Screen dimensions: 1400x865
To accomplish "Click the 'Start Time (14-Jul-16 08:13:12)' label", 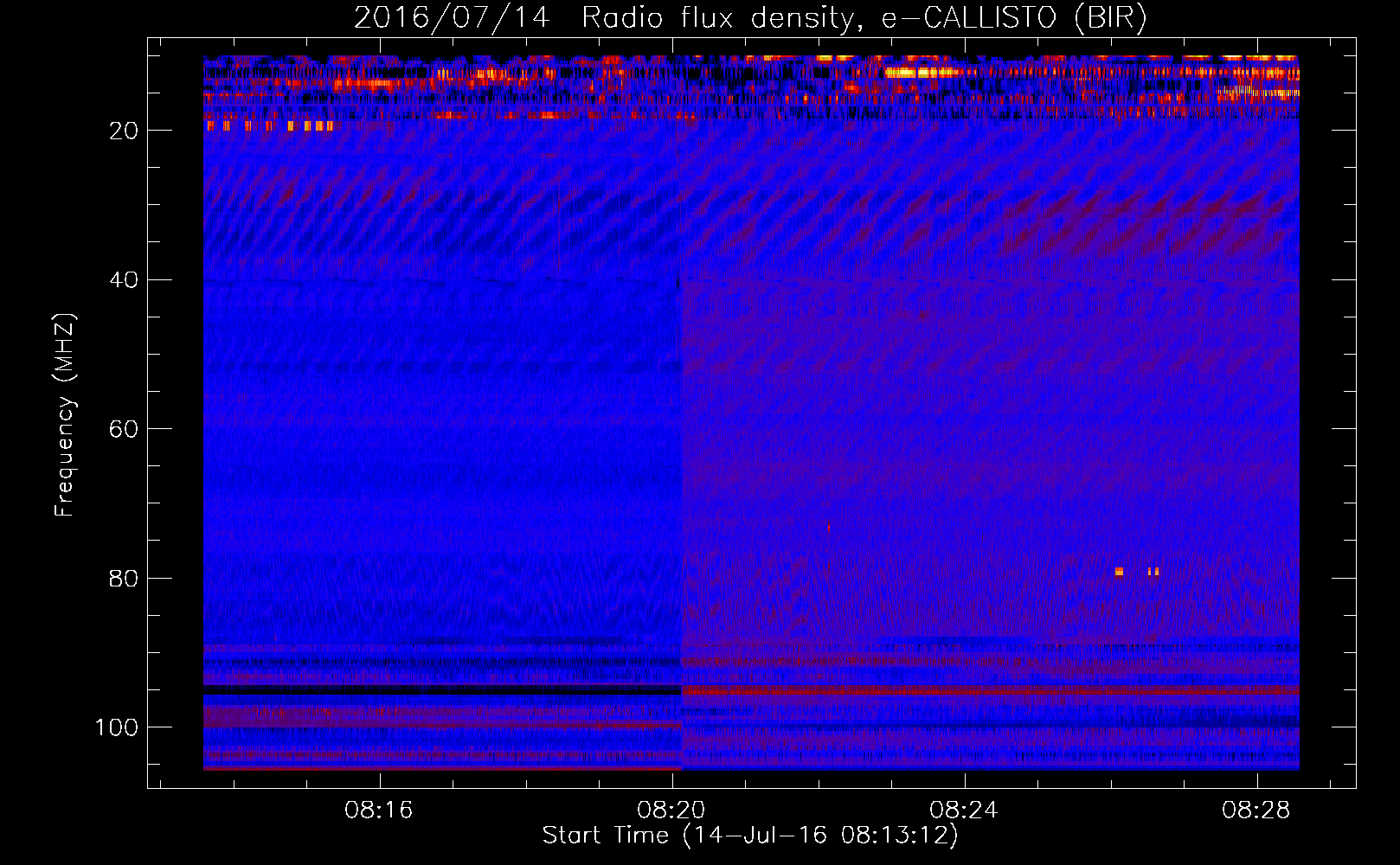I will (x=750, y=836).
